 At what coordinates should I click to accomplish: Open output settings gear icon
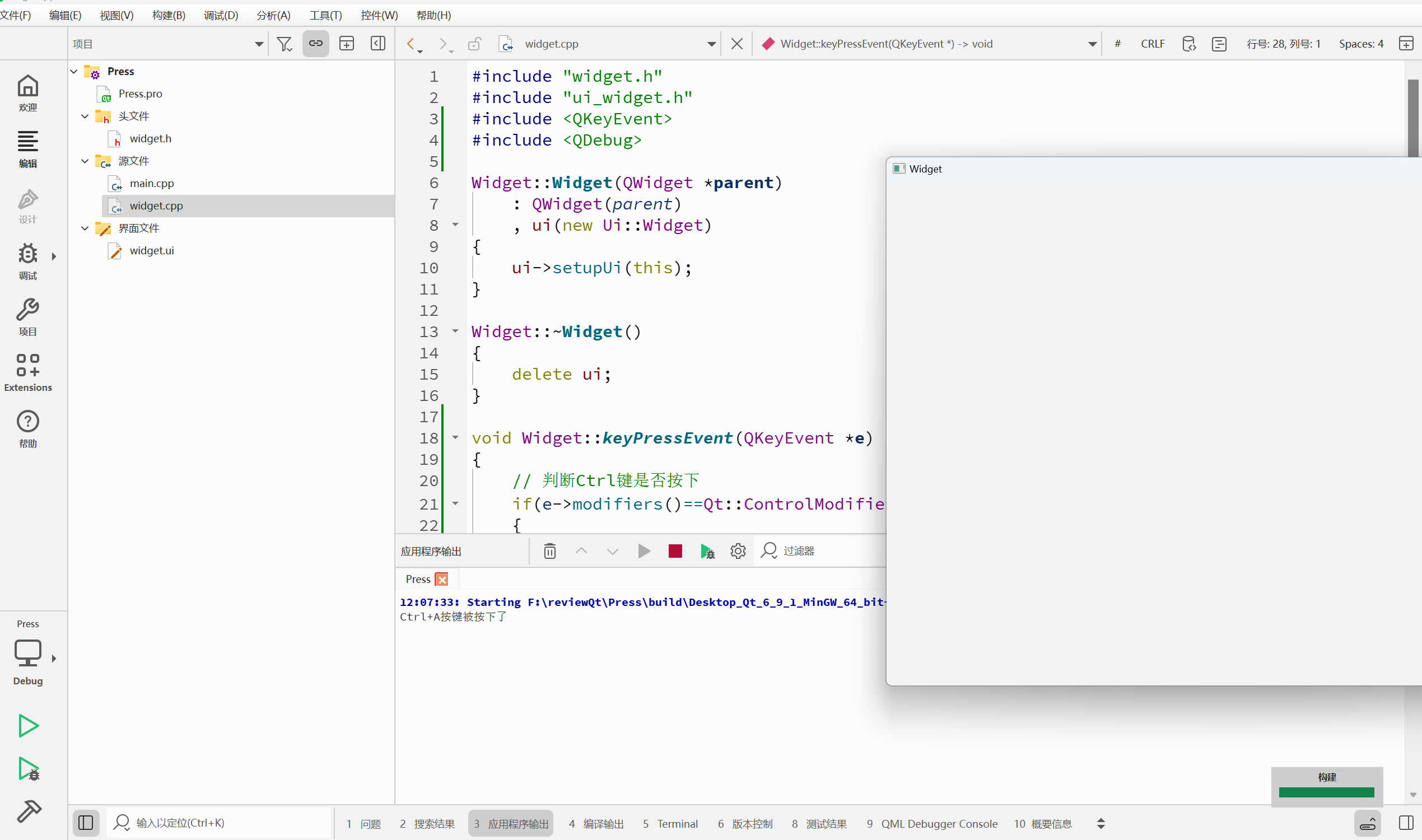coord(737,550)
